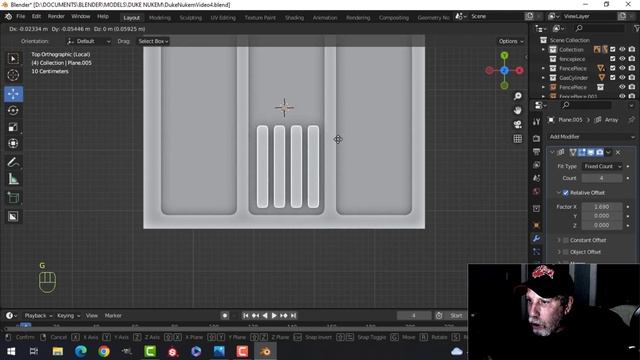Image resolution: width=640 pixels, height=360 pixels.
Task: Choose the Move tool
Action: click(x=13, y=94)
